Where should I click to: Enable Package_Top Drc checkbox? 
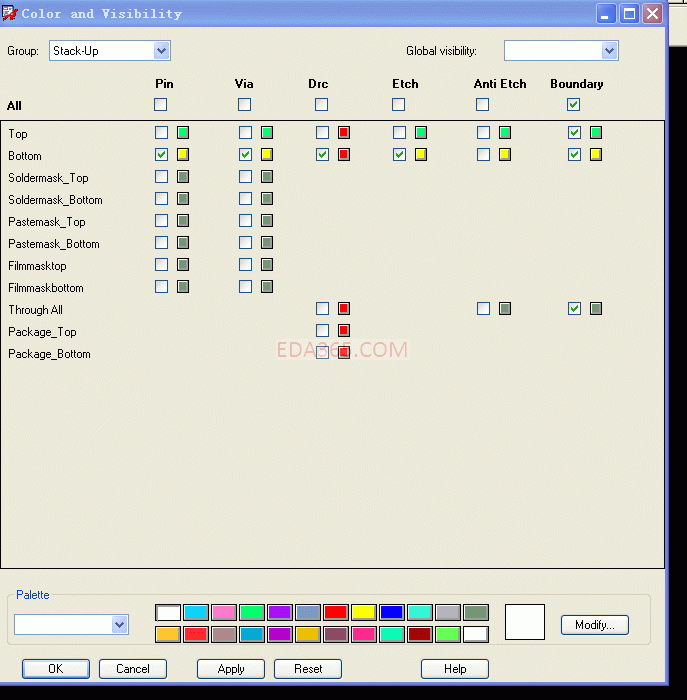coord(322,330)
